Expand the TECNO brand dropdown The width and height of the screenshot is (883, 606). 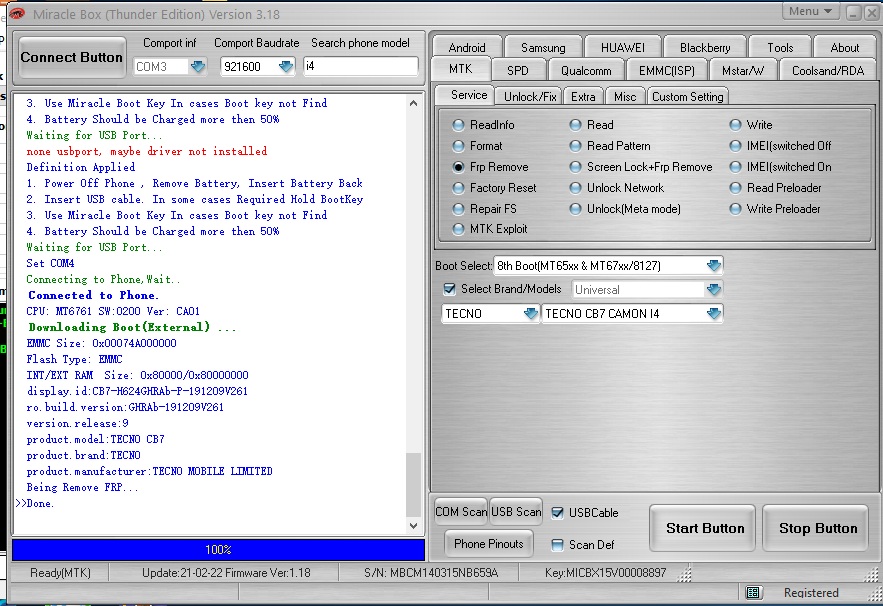(x=530, y=314)
